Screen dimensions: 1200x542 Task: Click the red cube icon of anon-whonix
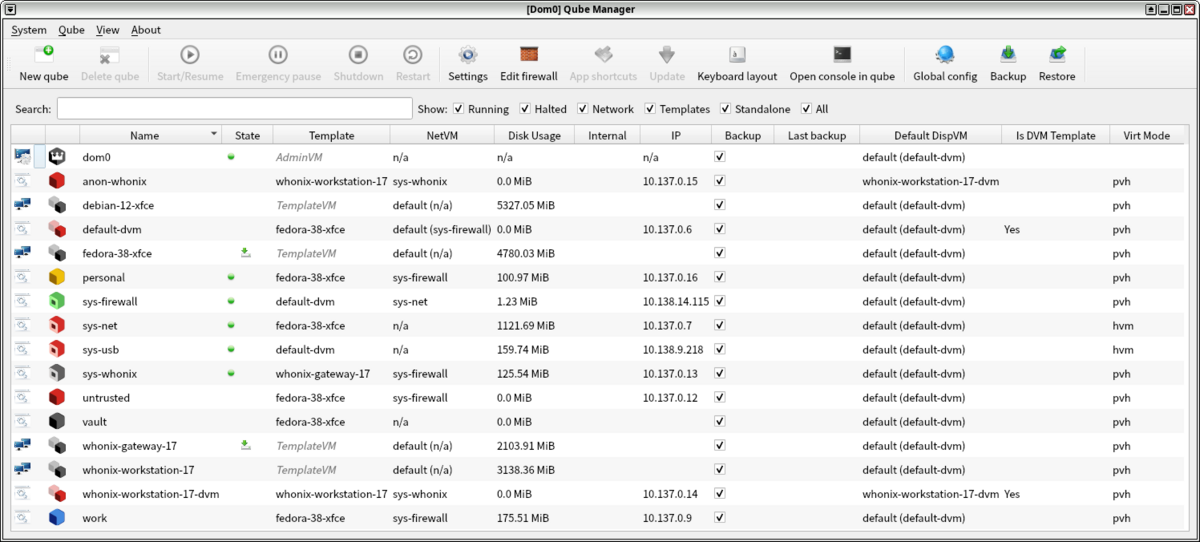tap(57, 181)
